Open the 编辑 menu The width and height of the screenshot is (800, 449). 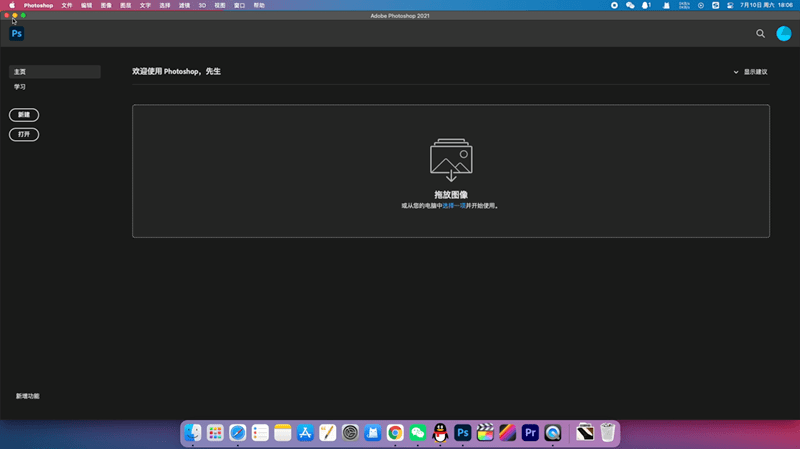point(87,5)
